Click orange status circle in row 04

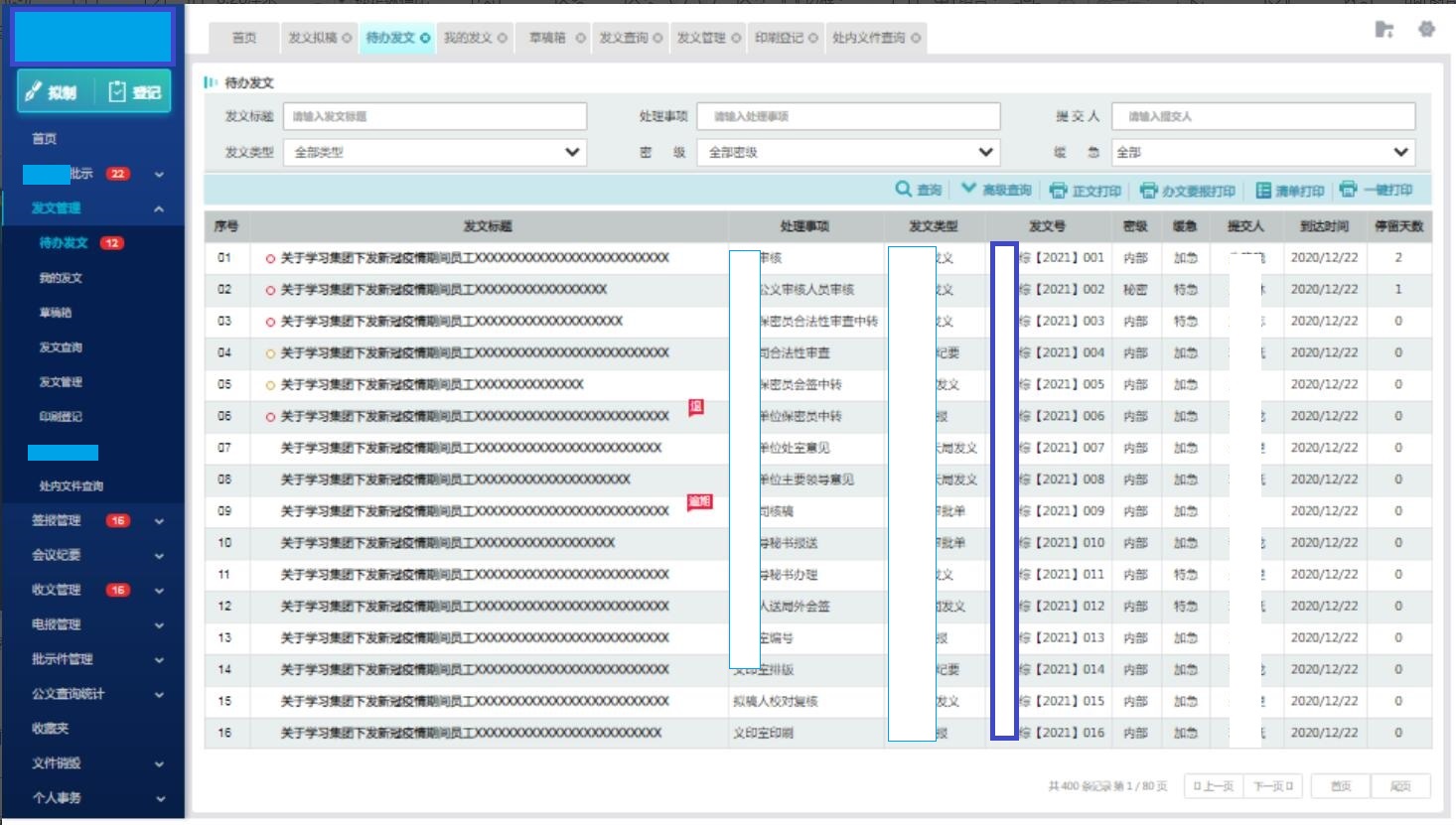pyautogui.click(x=270, y=353)
